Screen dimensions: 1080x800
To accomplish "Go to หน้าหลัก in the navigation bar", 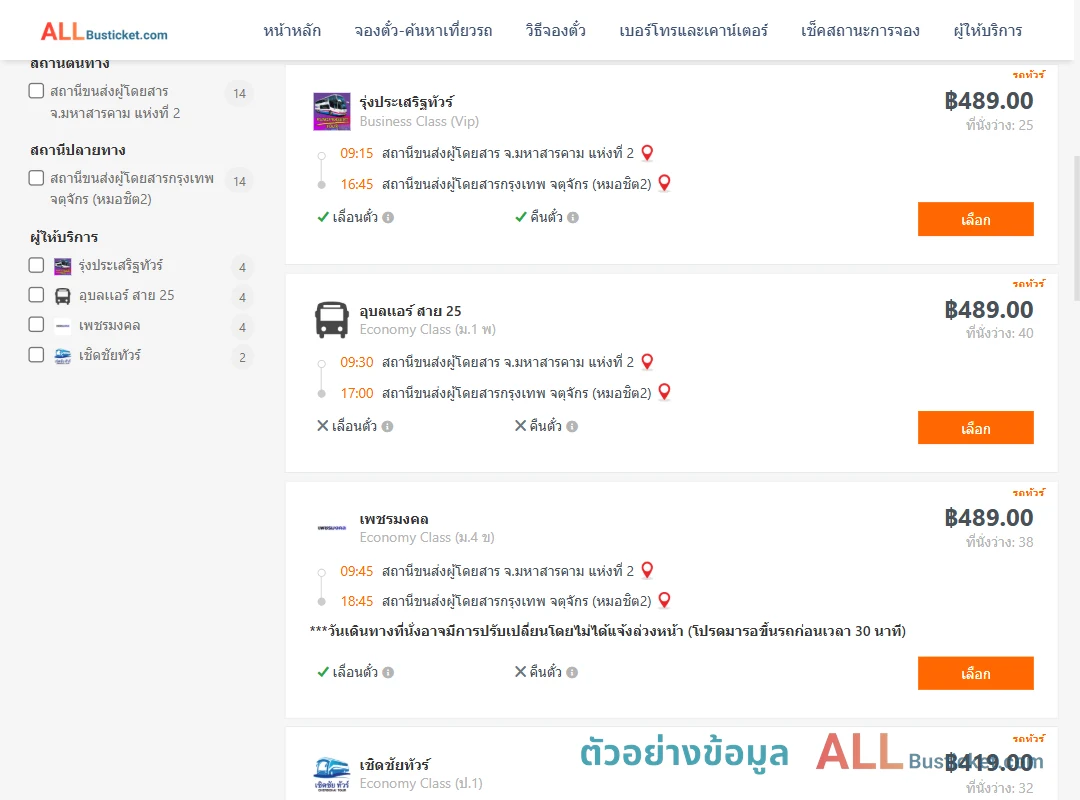I will click(x=292, y=30).
